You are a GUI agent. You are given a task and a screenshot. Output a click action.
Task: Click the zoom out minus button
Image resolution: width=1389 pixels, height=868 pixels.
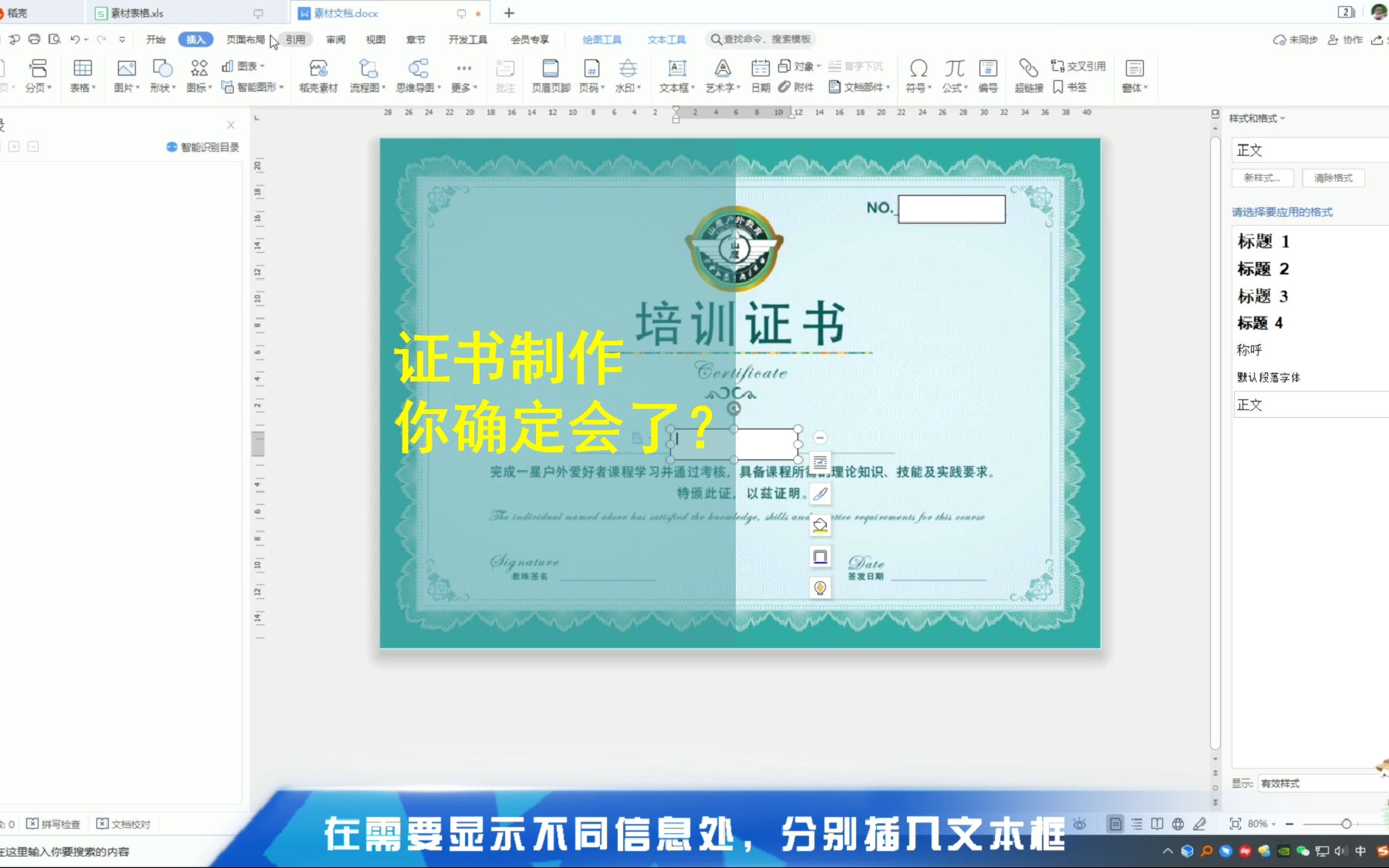[x=1289, y=824]
